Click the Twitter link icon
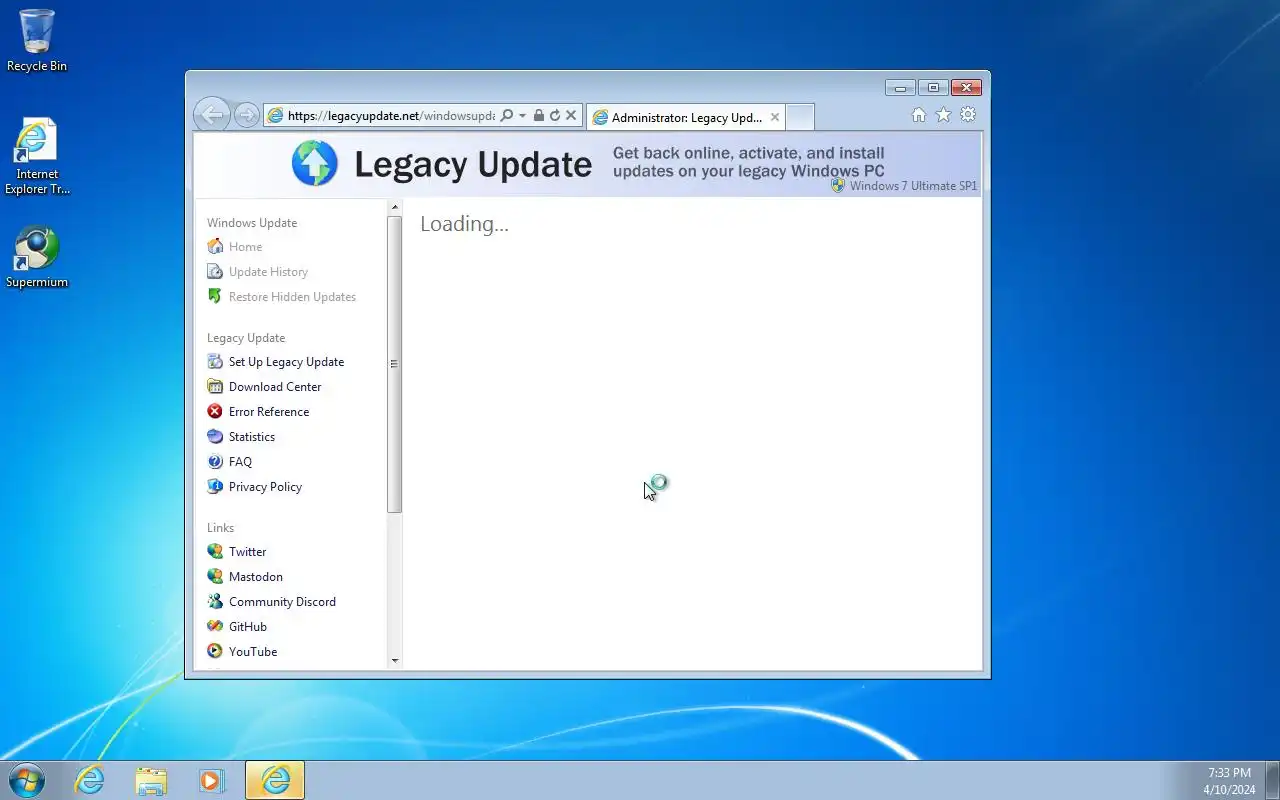The height and width of the screenshot is (800, 1280). tap(214, 551)
